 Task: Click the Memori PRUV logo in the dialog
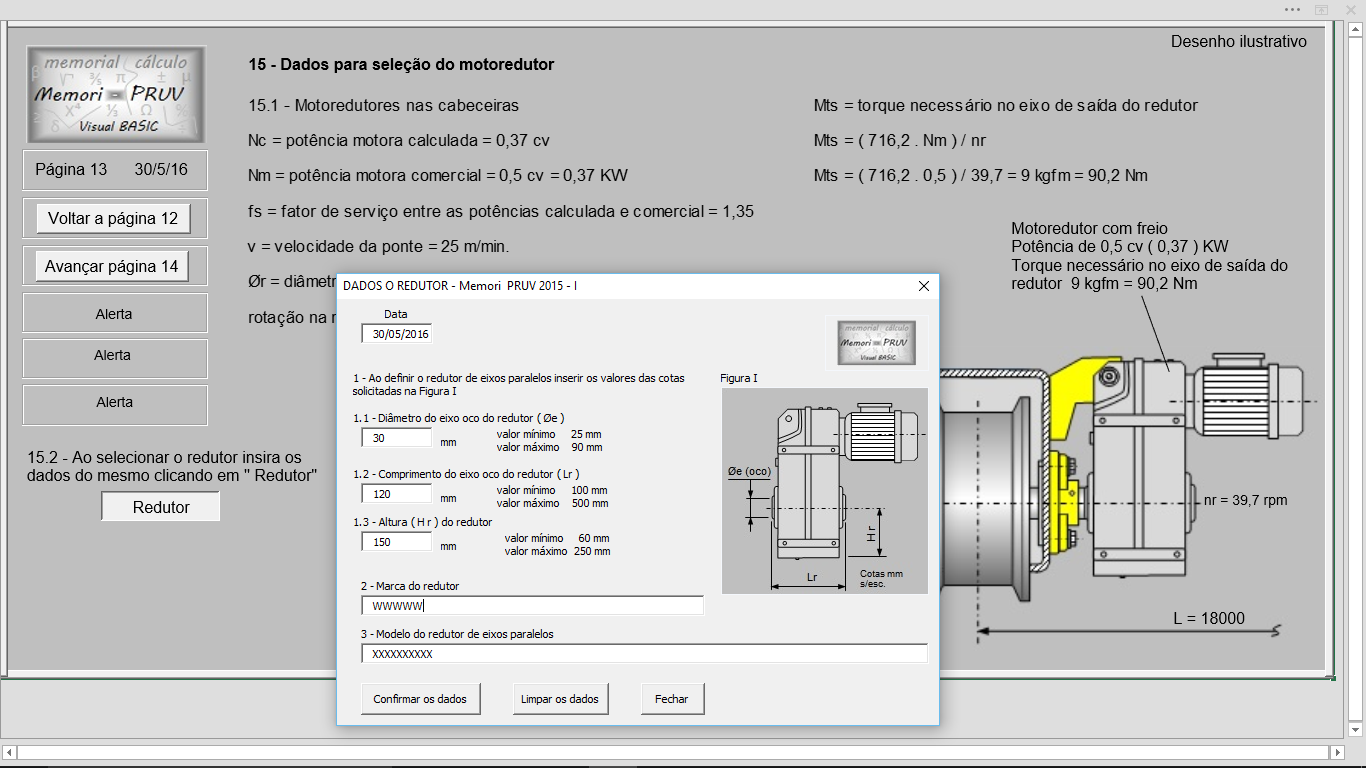click(877, 343)
